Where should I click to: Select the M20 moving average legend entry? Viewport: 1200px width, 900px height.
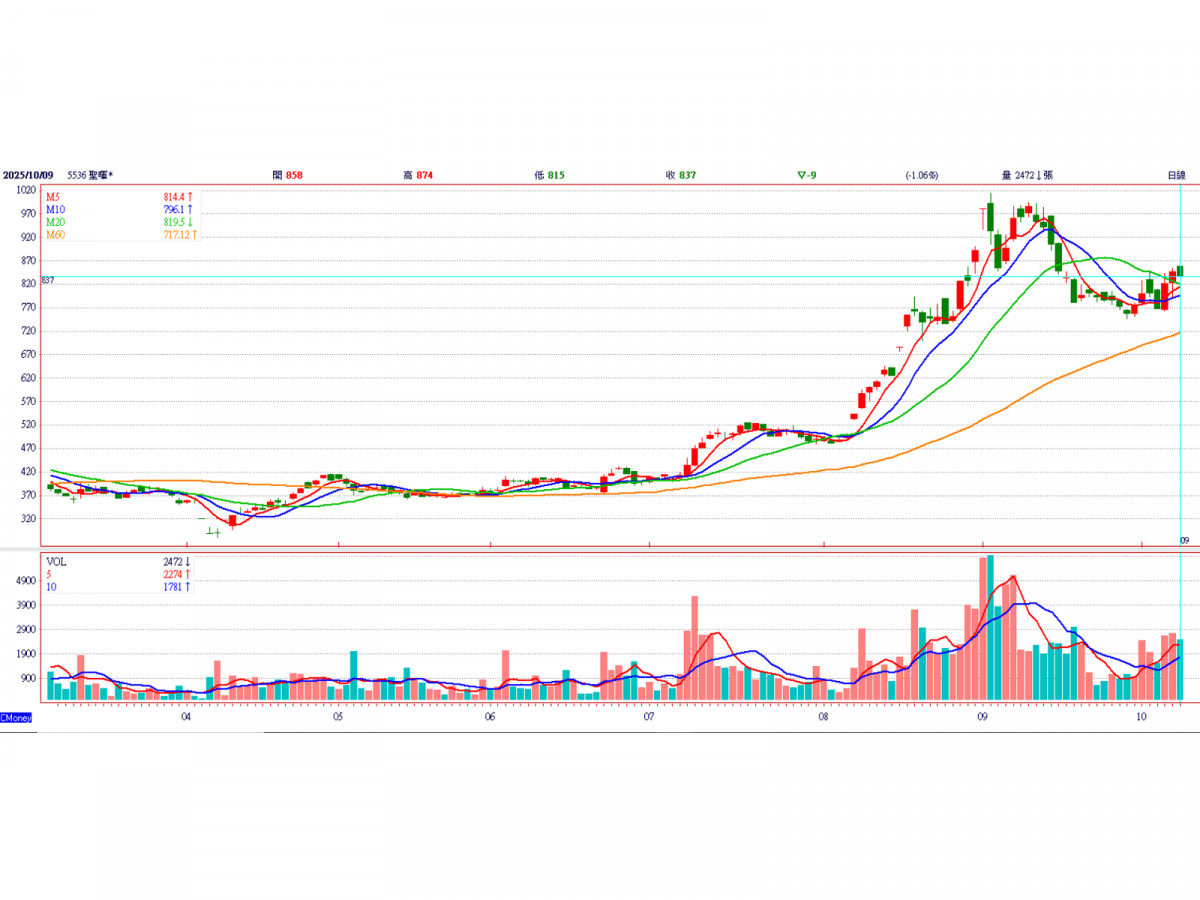click(x=56, y=222)
